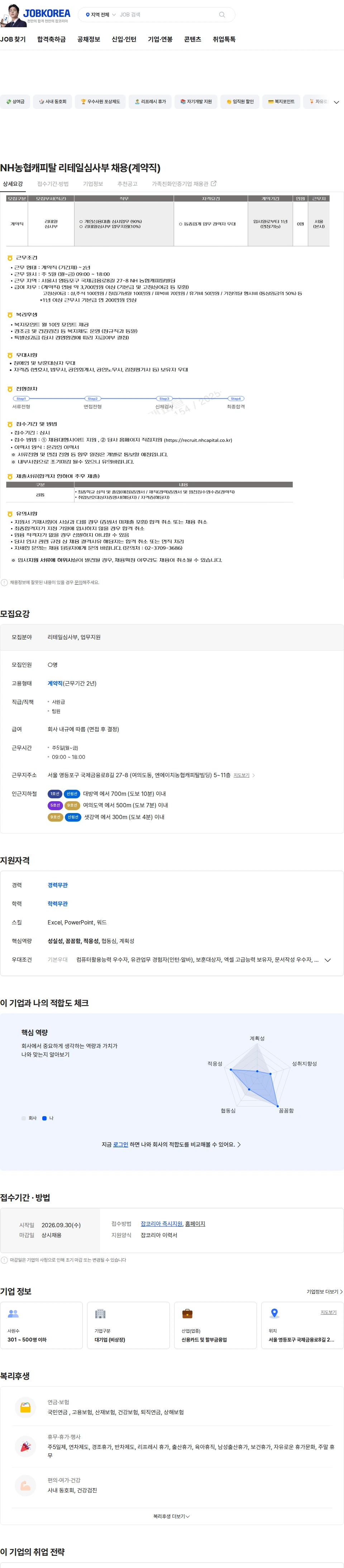Click the 문의 link under job details

78,583
